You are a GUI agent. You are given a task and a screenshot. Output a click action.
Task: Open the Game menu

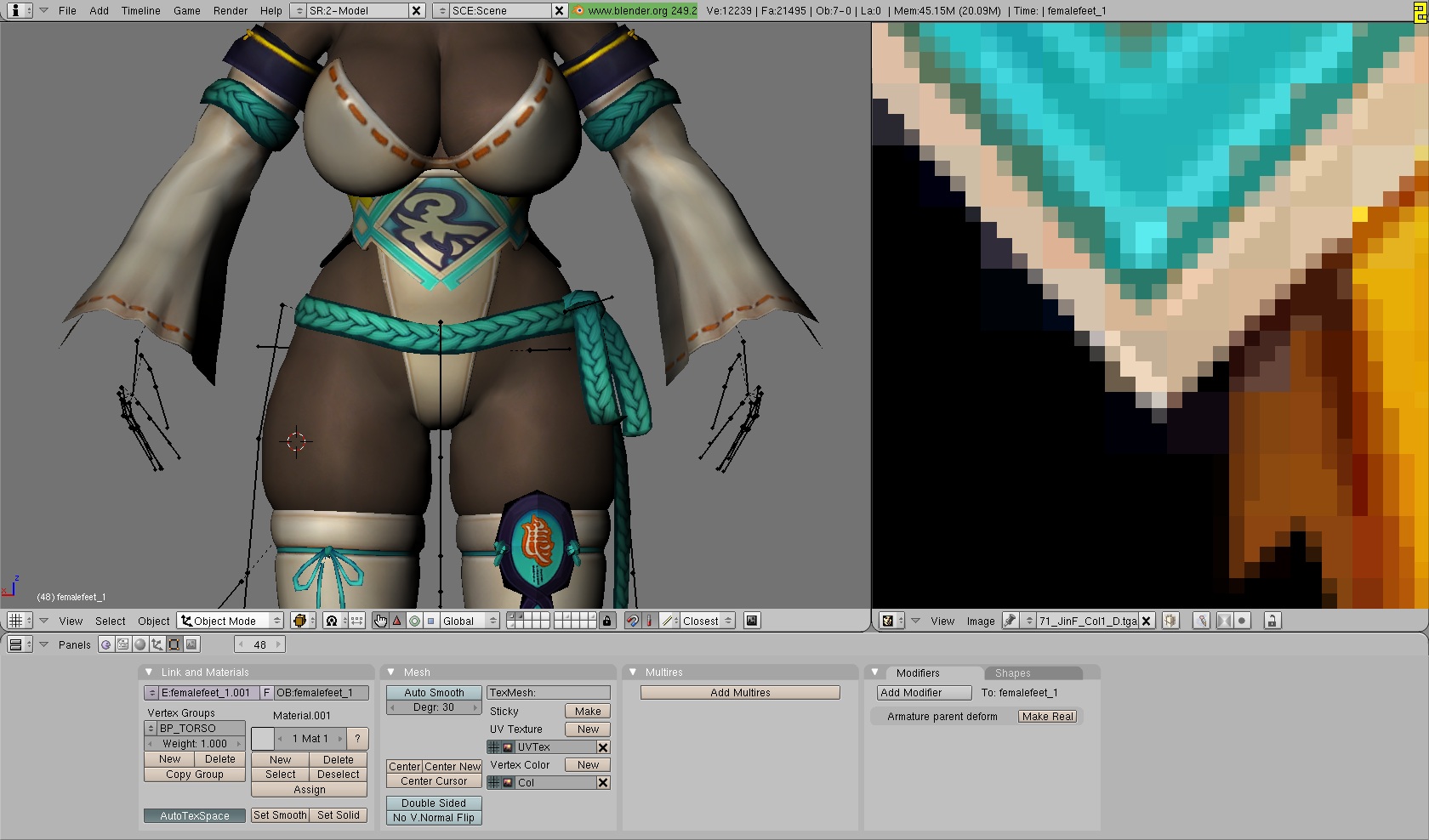click(x=187, y=11)
